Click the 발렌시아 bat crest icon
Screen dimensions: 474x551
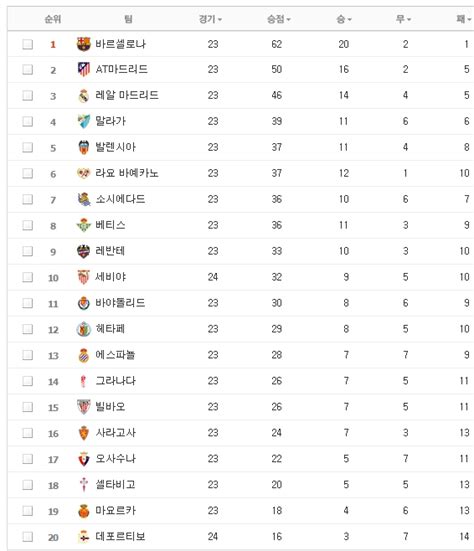(84, 147)
